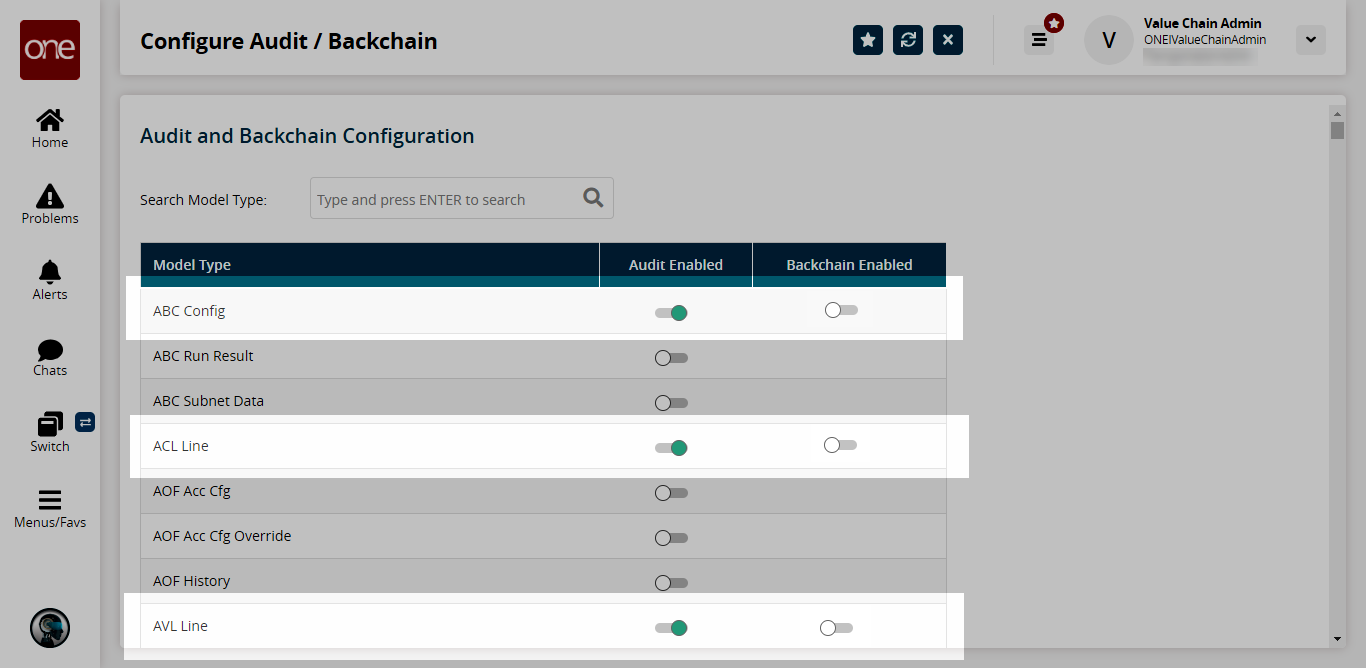Click the refresh icon in header

click(908, 40)
